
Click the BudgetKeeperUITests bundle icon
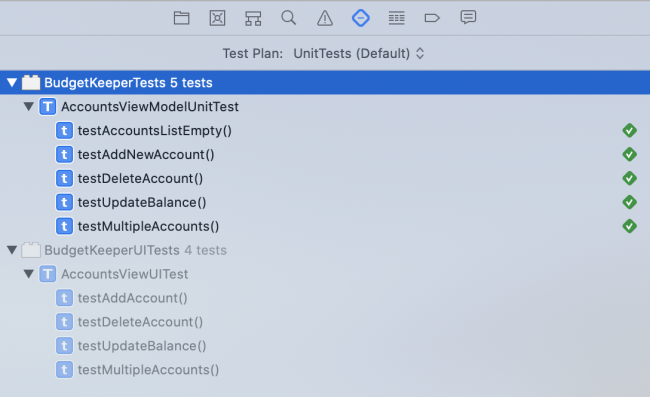tap(31, 250)
